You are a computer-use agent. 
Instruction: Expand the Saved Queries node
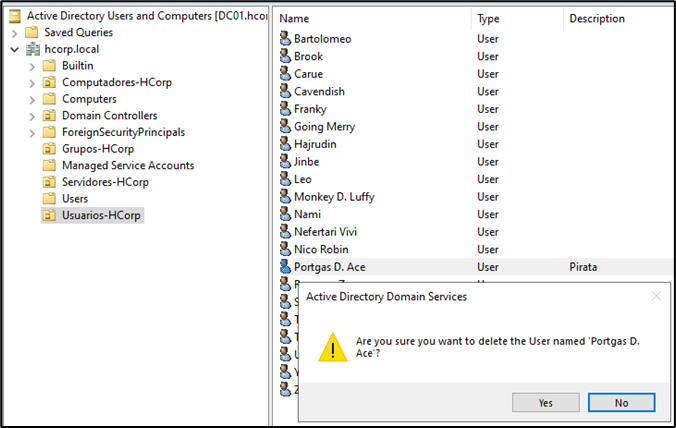[x=14, y=33]
